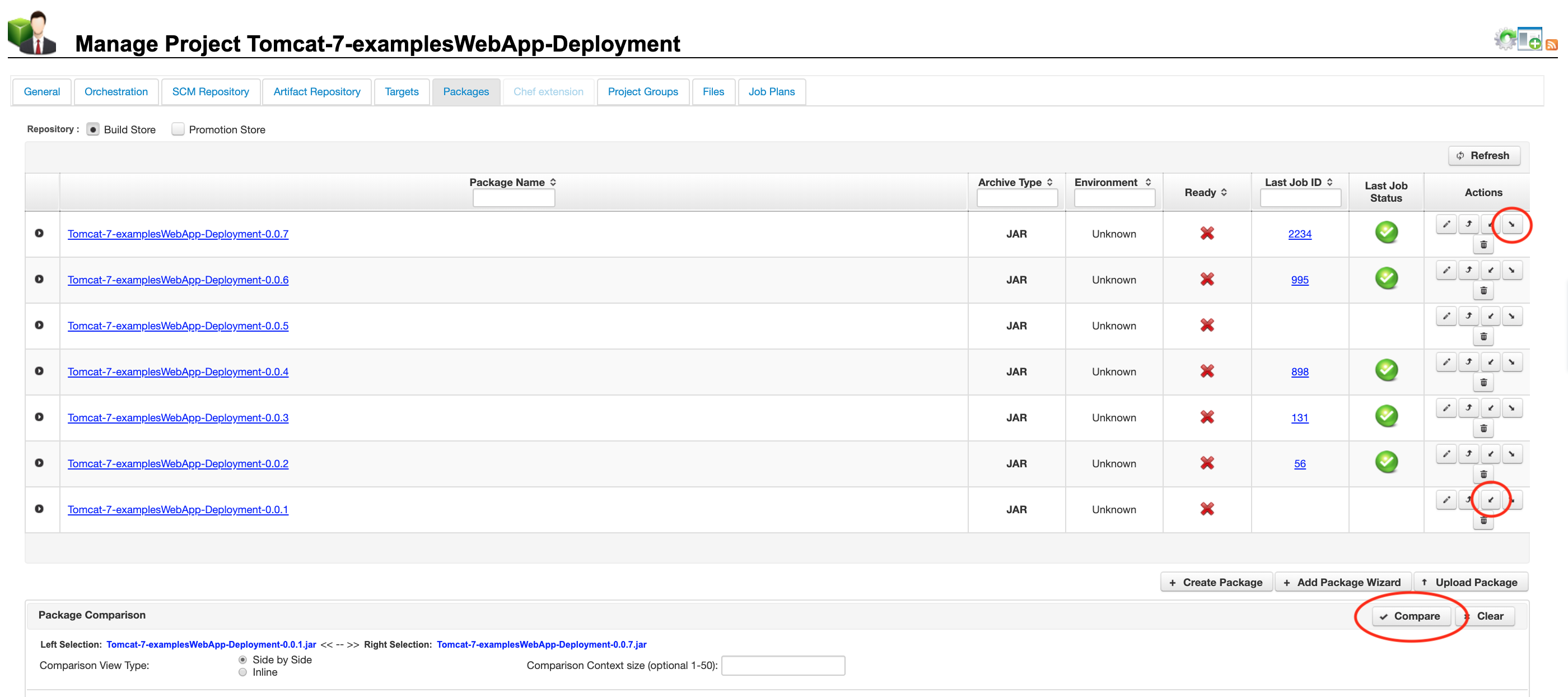
Task: Choose Side by Side comparison view
Action: (x=243, y=660)
